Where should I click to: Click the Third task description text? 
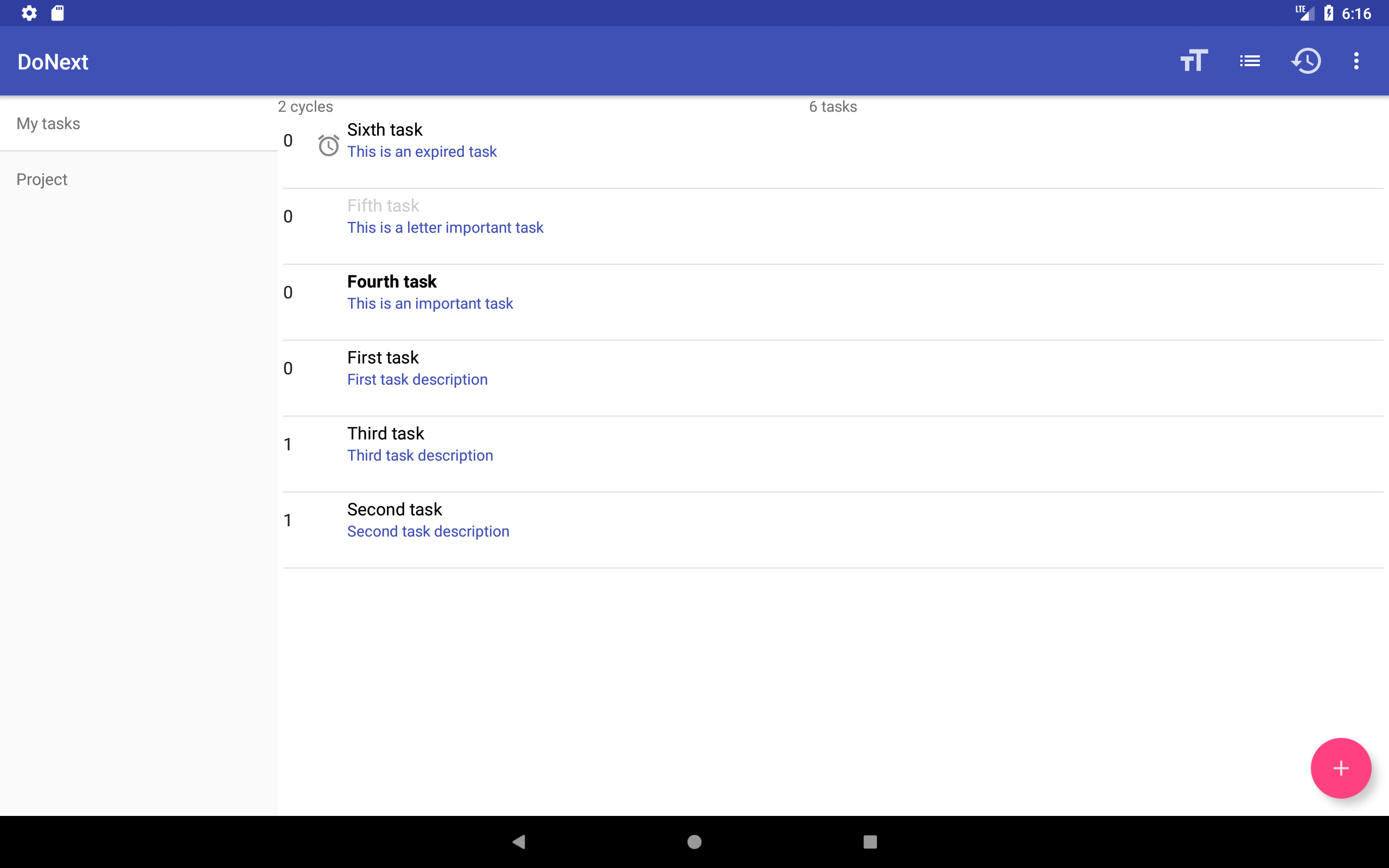[x=419, y=455]
